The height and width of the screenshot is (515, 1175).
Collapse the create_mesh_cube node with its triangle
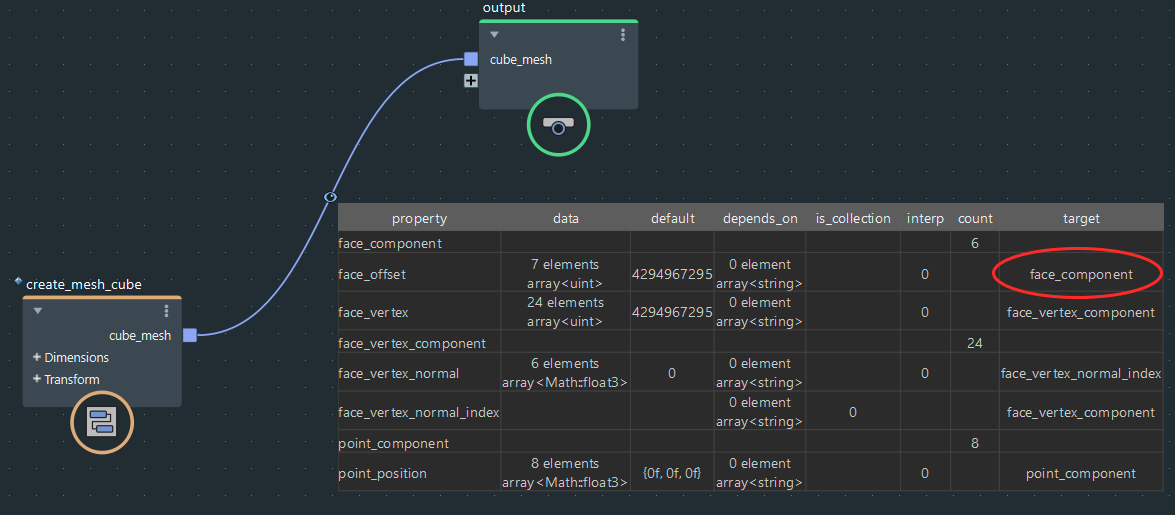pos(38,311)
